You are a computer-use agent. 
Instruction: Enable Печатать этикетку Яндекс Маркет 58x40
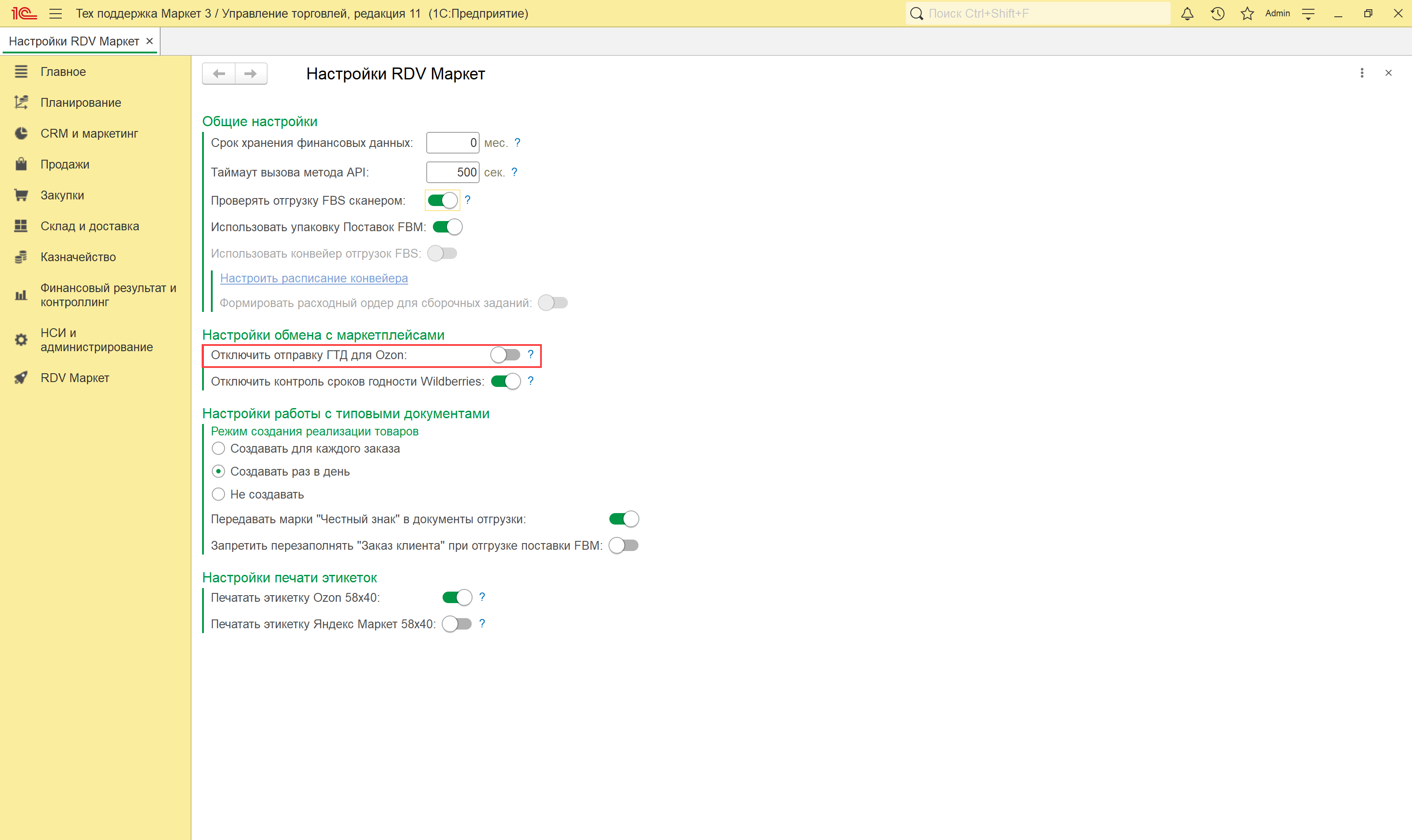457,624
